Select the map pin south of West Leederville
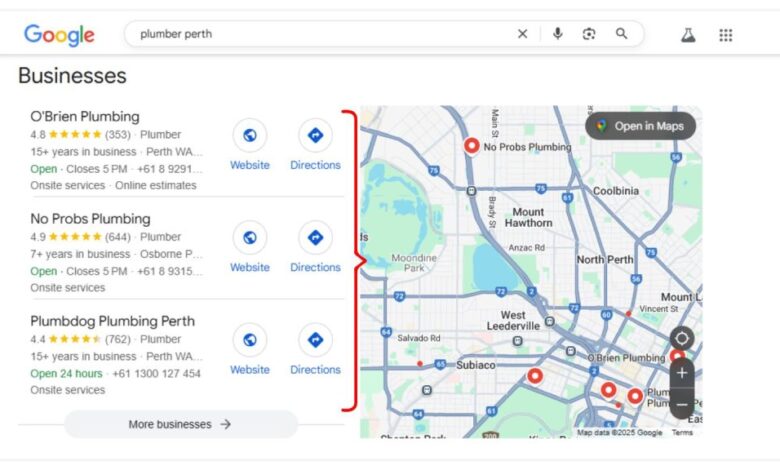780x470 pixels. (535, 376)
